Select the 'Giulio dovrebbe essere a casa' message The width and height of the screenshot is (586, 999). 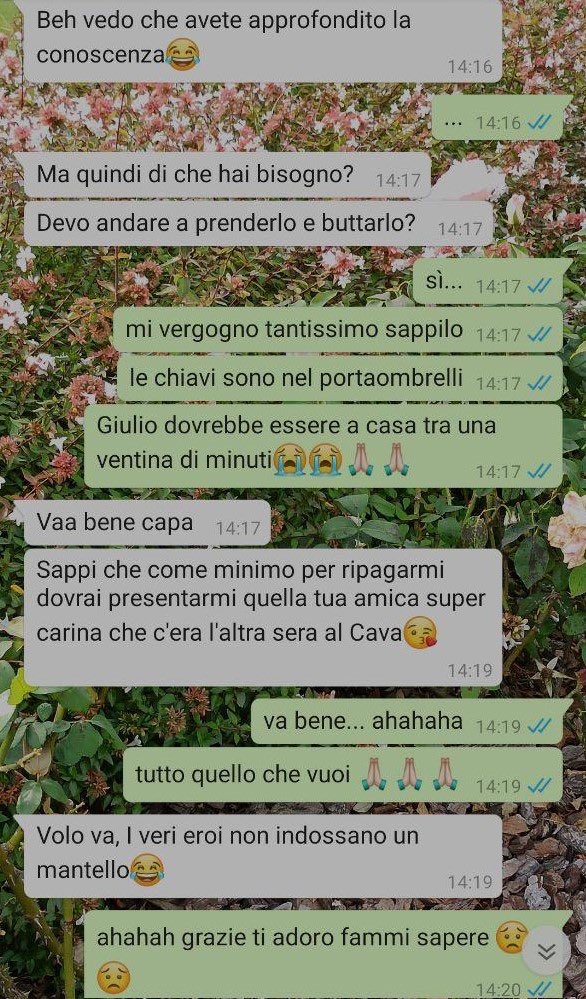[324, 446]
